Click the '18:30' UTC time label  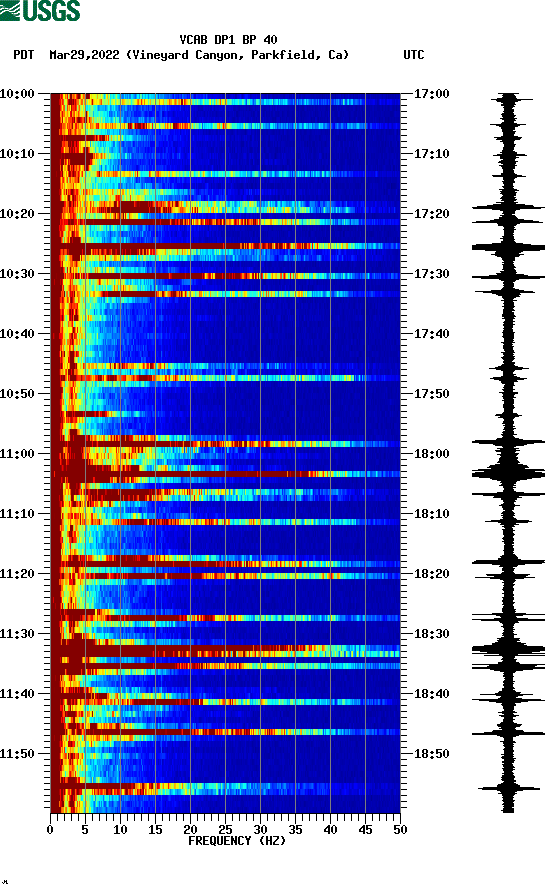[x=432, y=634]
